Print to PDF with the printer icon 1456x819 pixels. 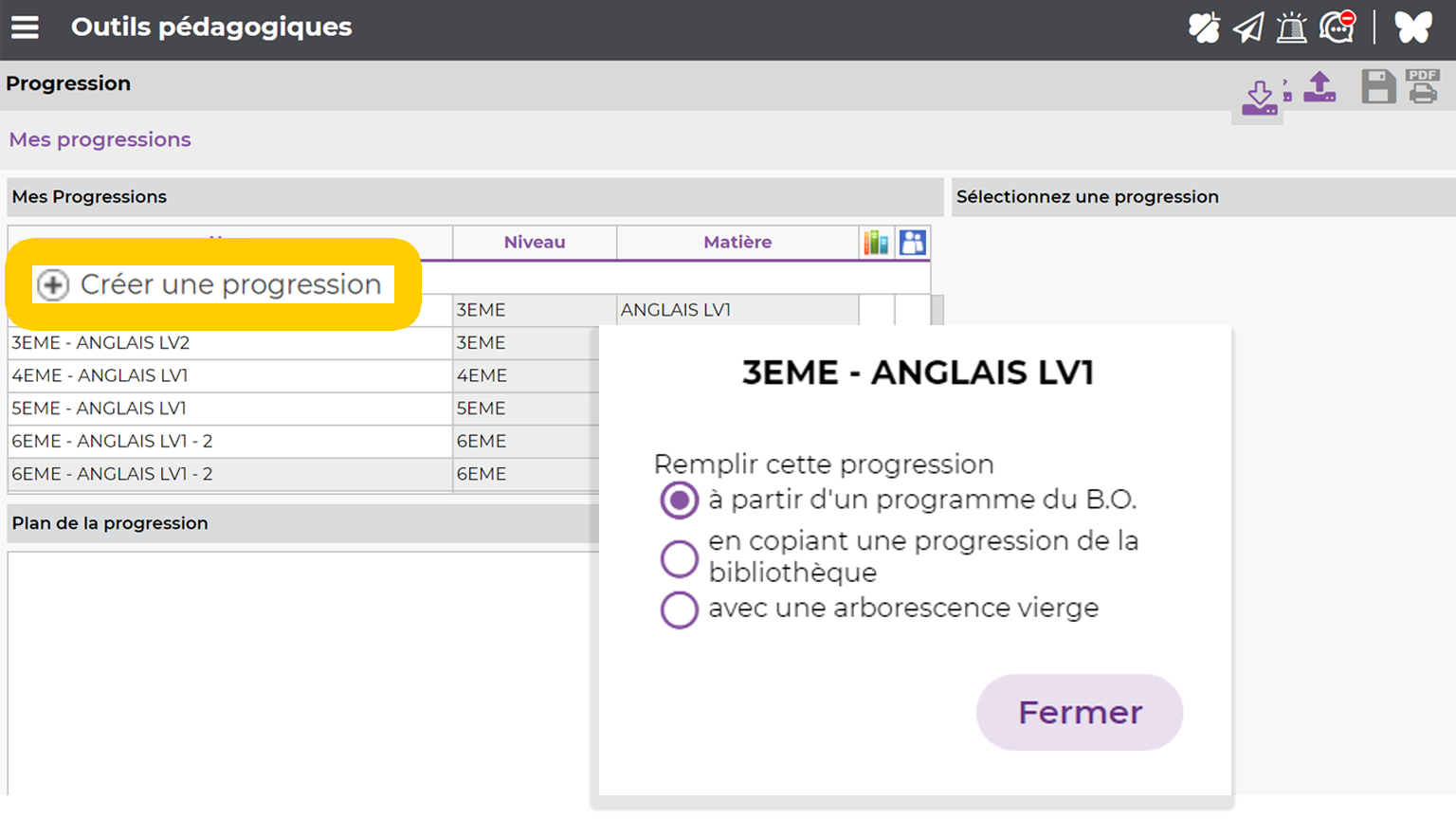coord(1423,86)
